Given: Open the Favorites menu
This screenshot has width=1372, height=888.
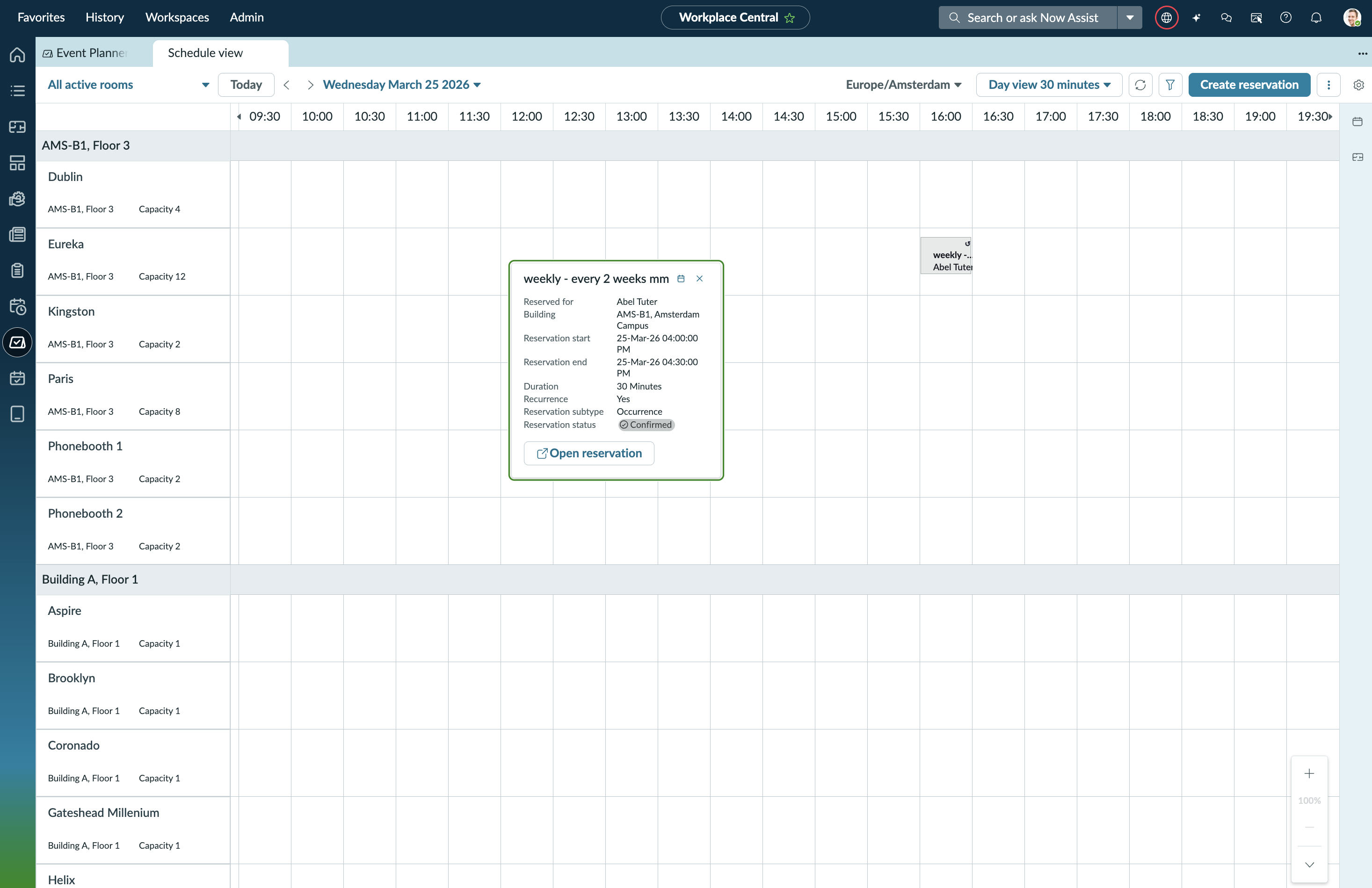Looking at the screenshot, I should (41, 17).
